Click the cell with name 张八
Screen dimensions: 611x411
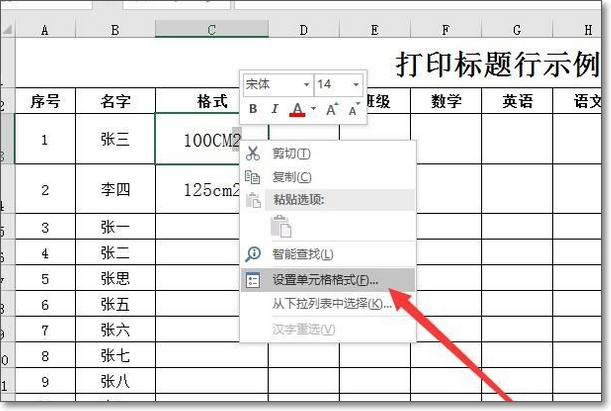point(115,381)
